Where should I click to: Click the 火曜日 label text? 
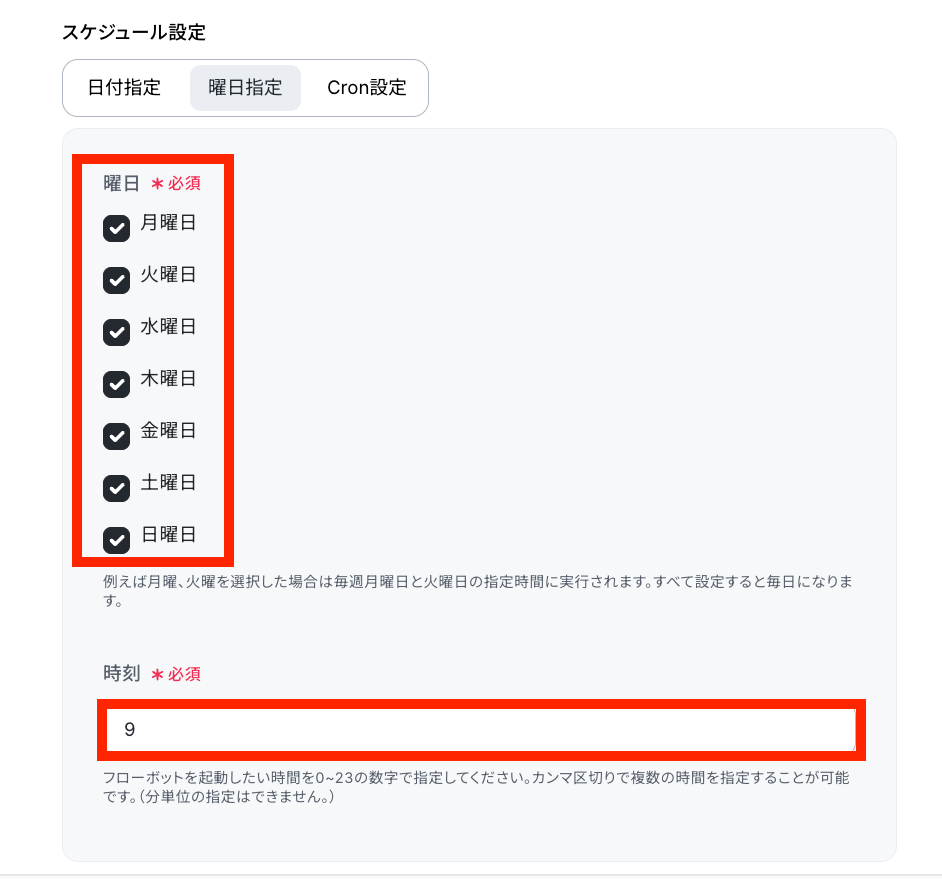pyautogui.click(x=168, y=275)
